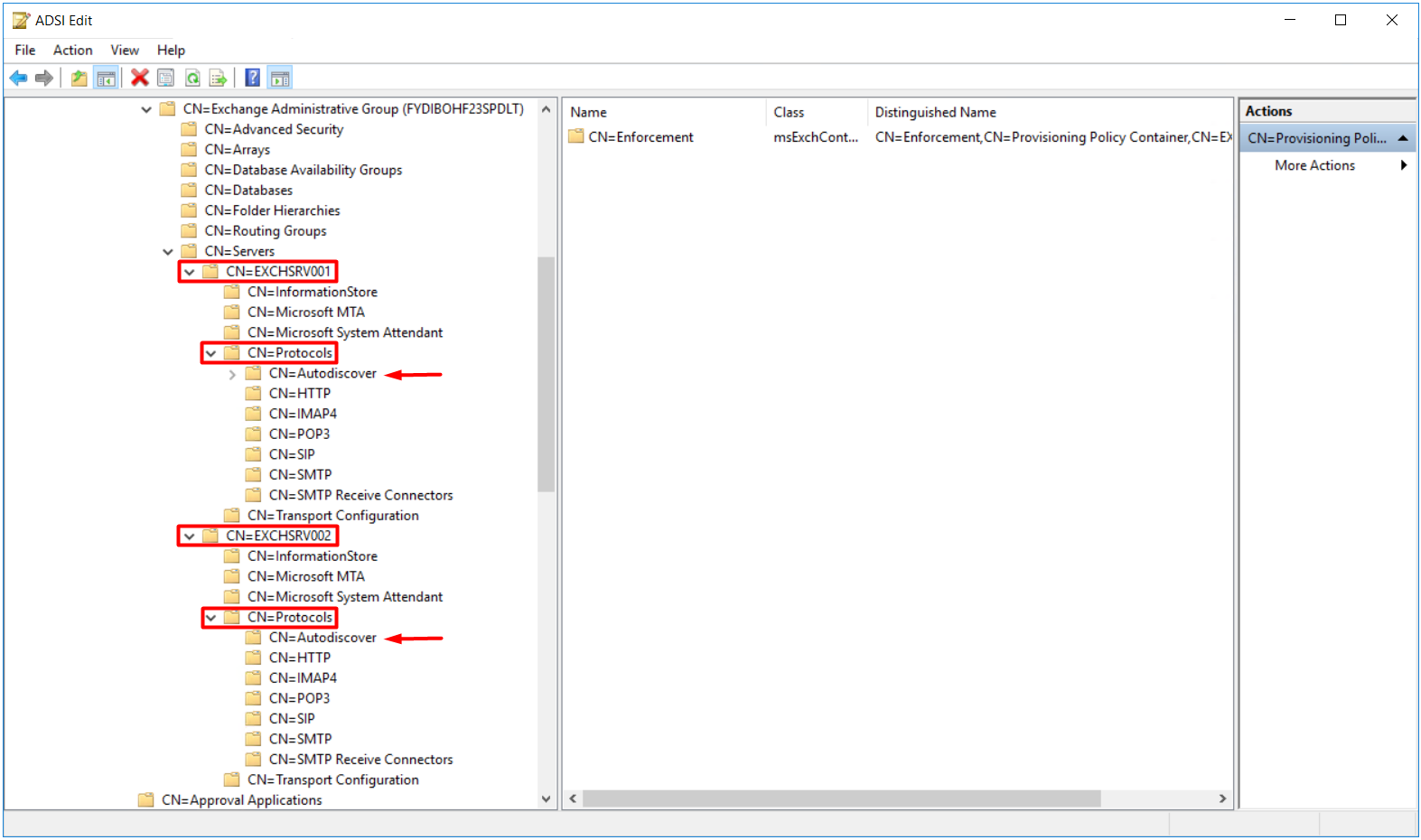Click the Back arrow toolbar icon
This screenshot has height=840, width=1421.
click(x=18, y=79)
